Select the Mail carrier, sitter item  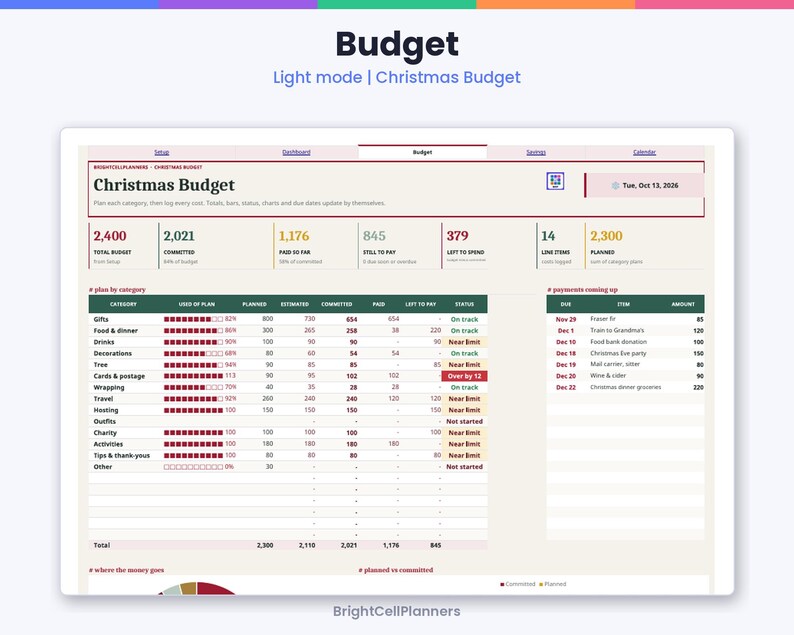pyautogui.click(x=615, y=364)
